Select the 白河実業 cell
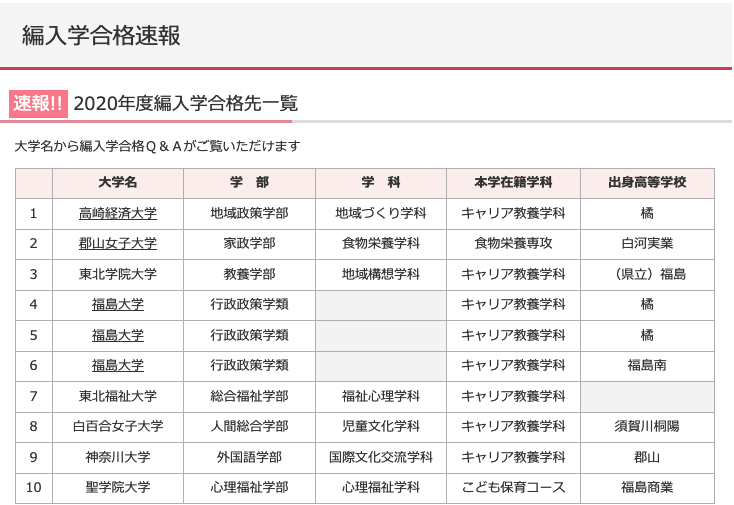Image resolution: width=734 pixels, height=505 pixels. point(647,243)
